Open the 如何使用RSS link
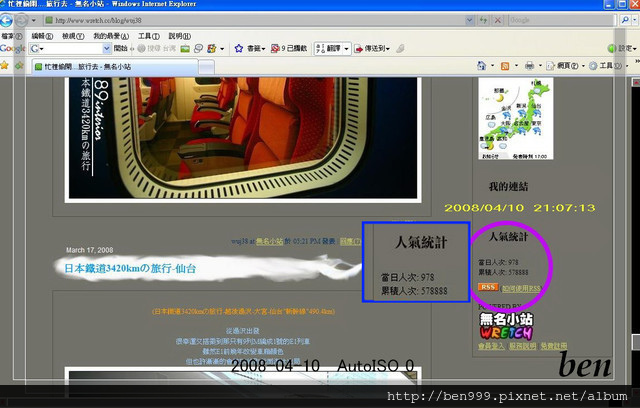 click(x=521, y=288)
